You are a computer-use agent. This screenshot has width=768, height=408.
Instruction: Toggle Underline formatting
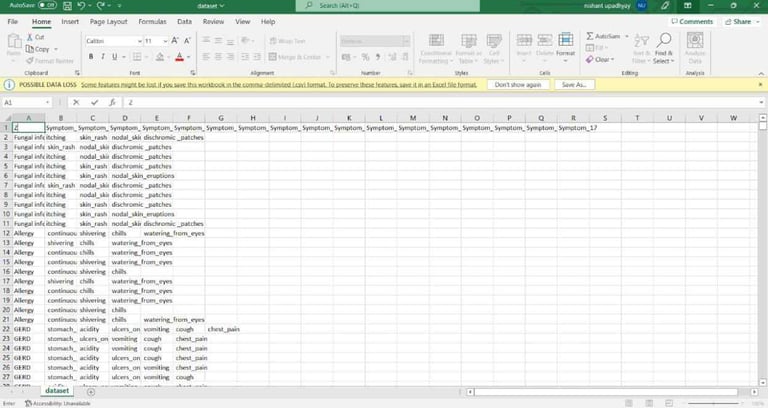115,57
